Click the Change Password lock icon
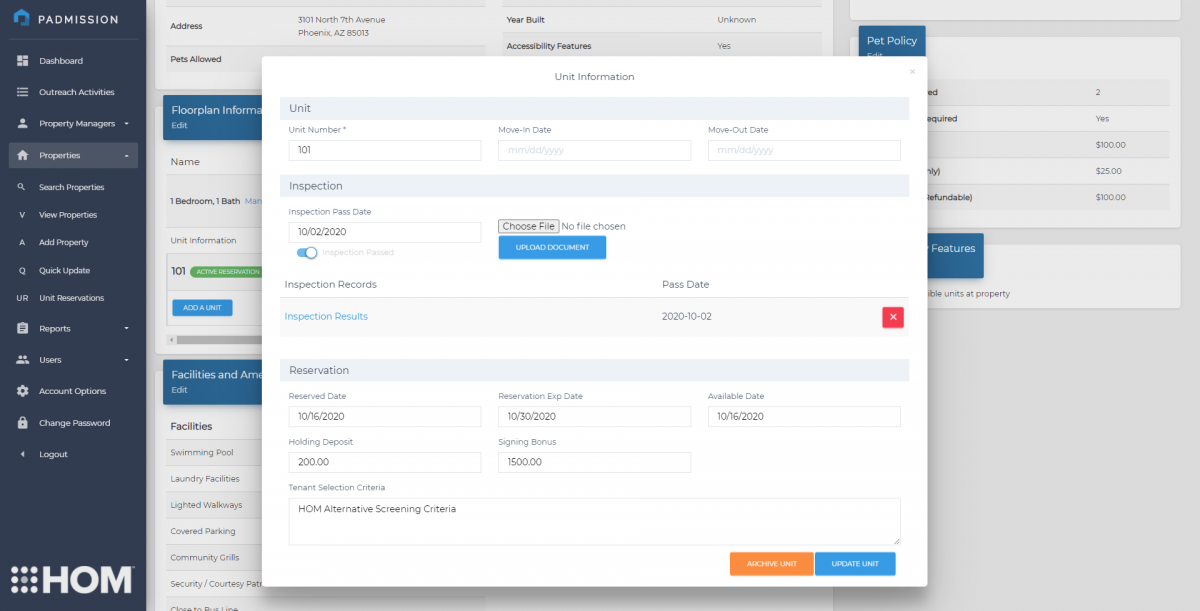Viewport: 1200px width, 611px height. pyautogui.click(x=22, y=423)
